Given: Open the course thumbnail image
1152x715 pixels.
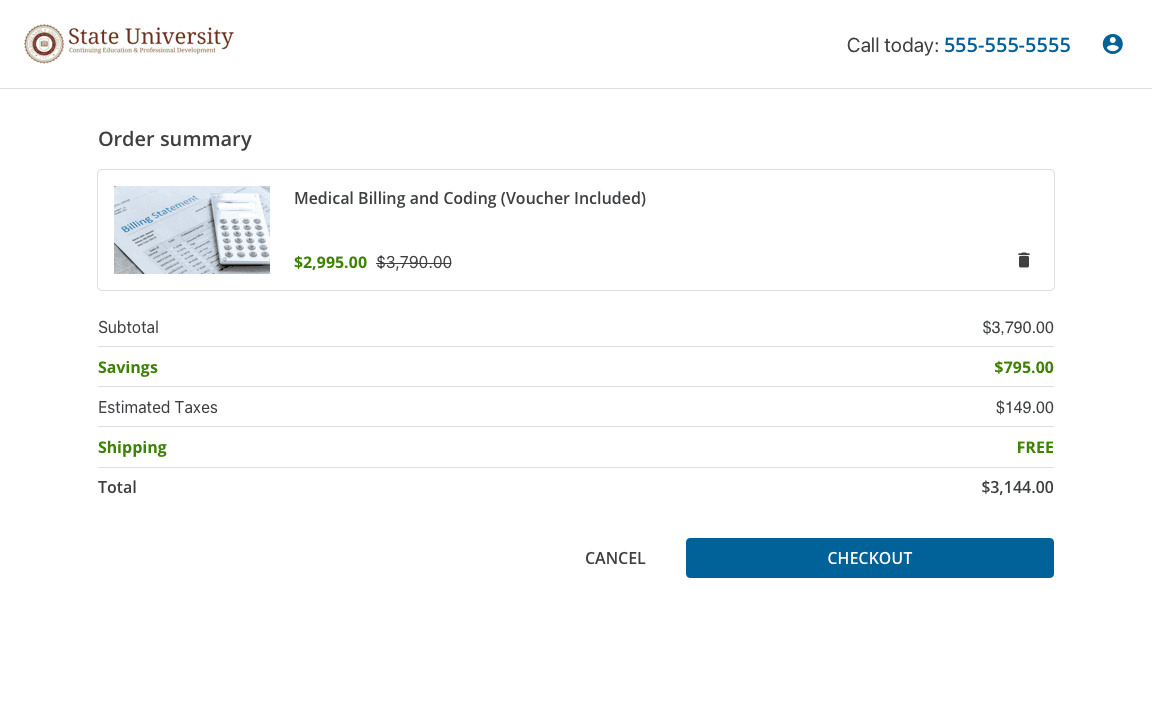Looking at the screenshot, I should tap(191, 229).
